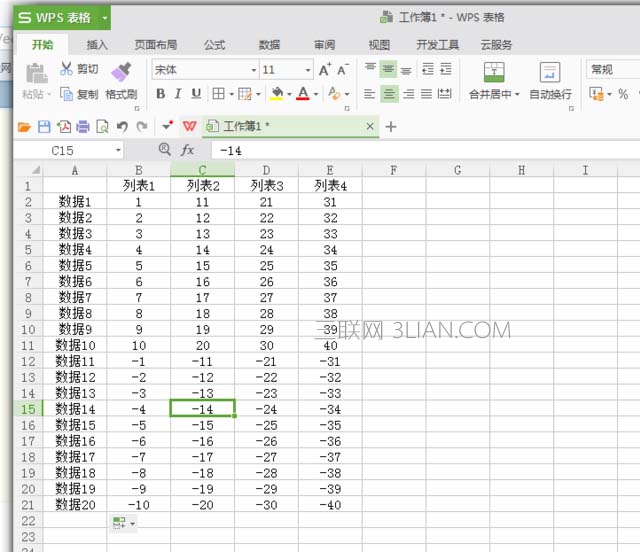The height and width of the screenshot is (552, 640).
Task: Expand the Name Box dropdown for C15
Action: click(x=118, y=150)
